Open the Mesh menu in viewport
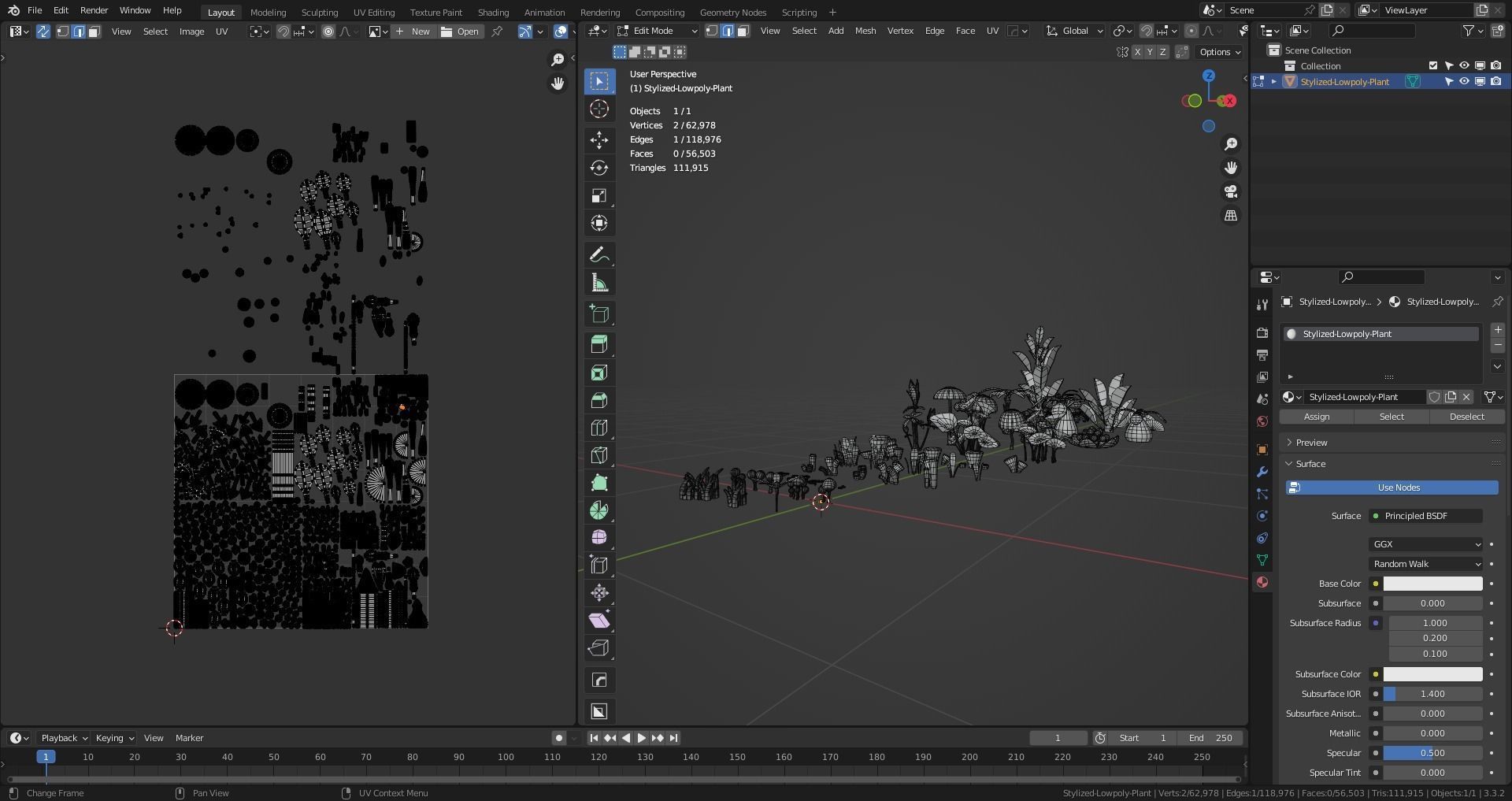Screen dimensions: 1512x801 pyautogui.click(x=865, y=31)
